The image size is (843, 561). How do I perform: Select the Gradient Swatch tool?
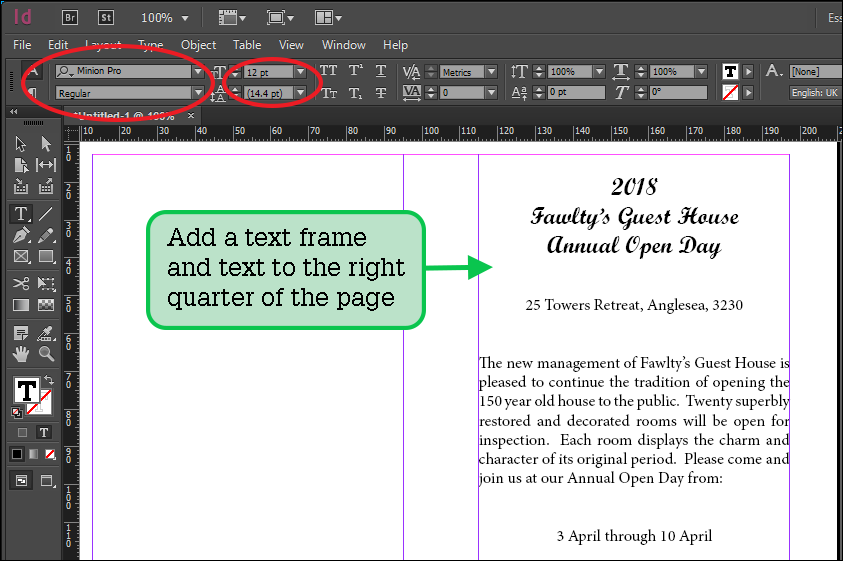(x=20, y=305)
